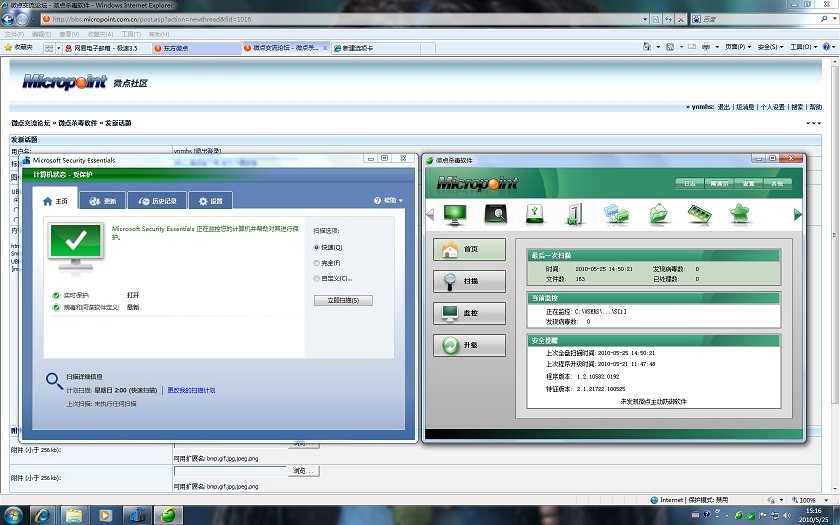Open the 工具(T) menu

click(x=131, y=34)
